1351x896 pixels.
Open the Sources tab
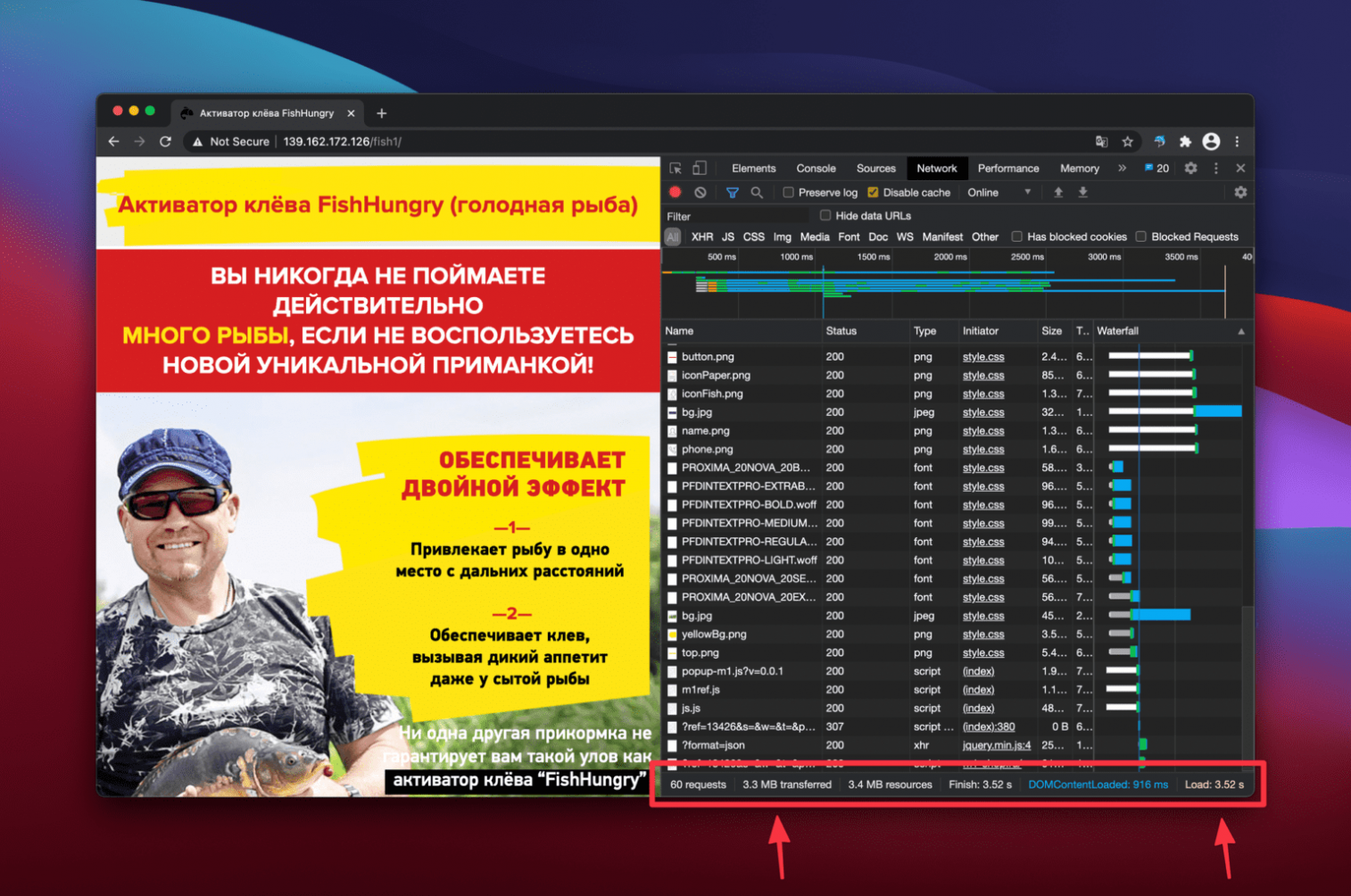click(876, 168)
